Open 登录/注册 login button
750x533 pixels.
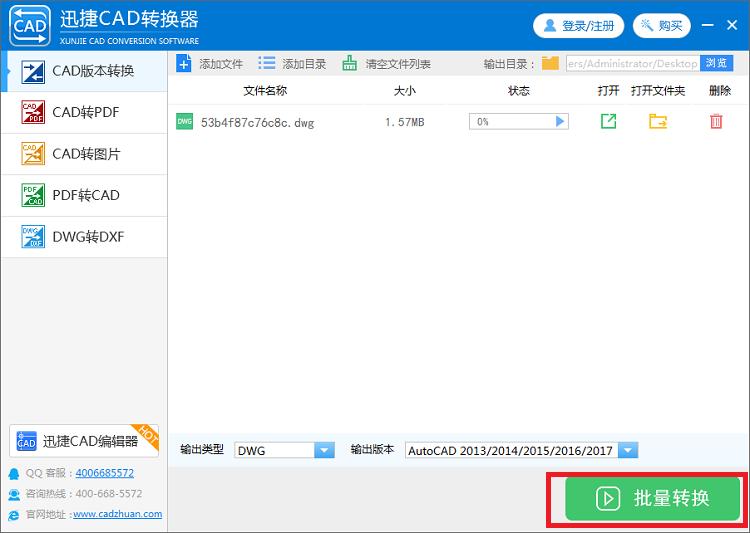578,26
